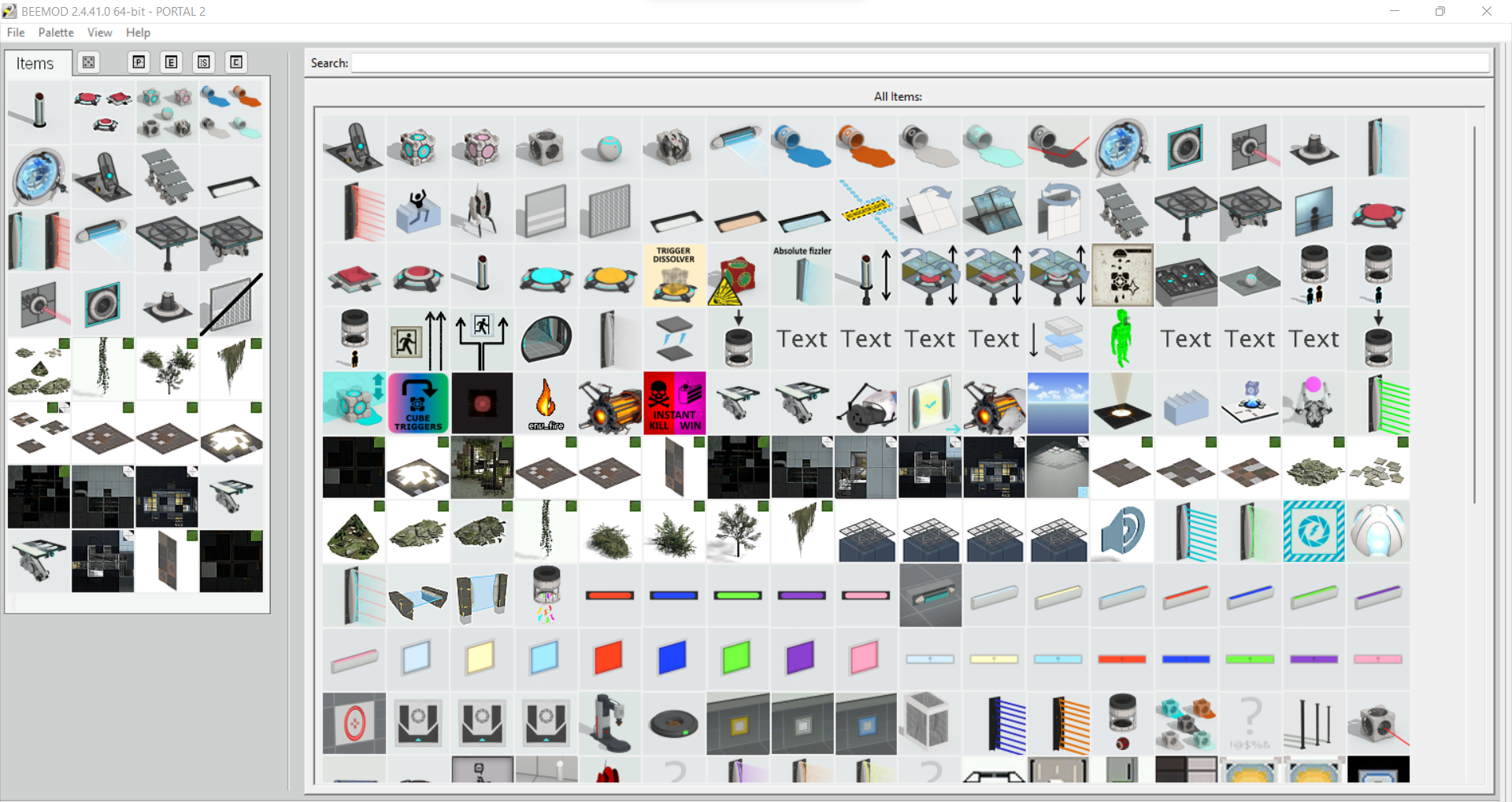Select the radioactive hazard cube item
This screenshot has height=802, width=1512.
point(738,274)
